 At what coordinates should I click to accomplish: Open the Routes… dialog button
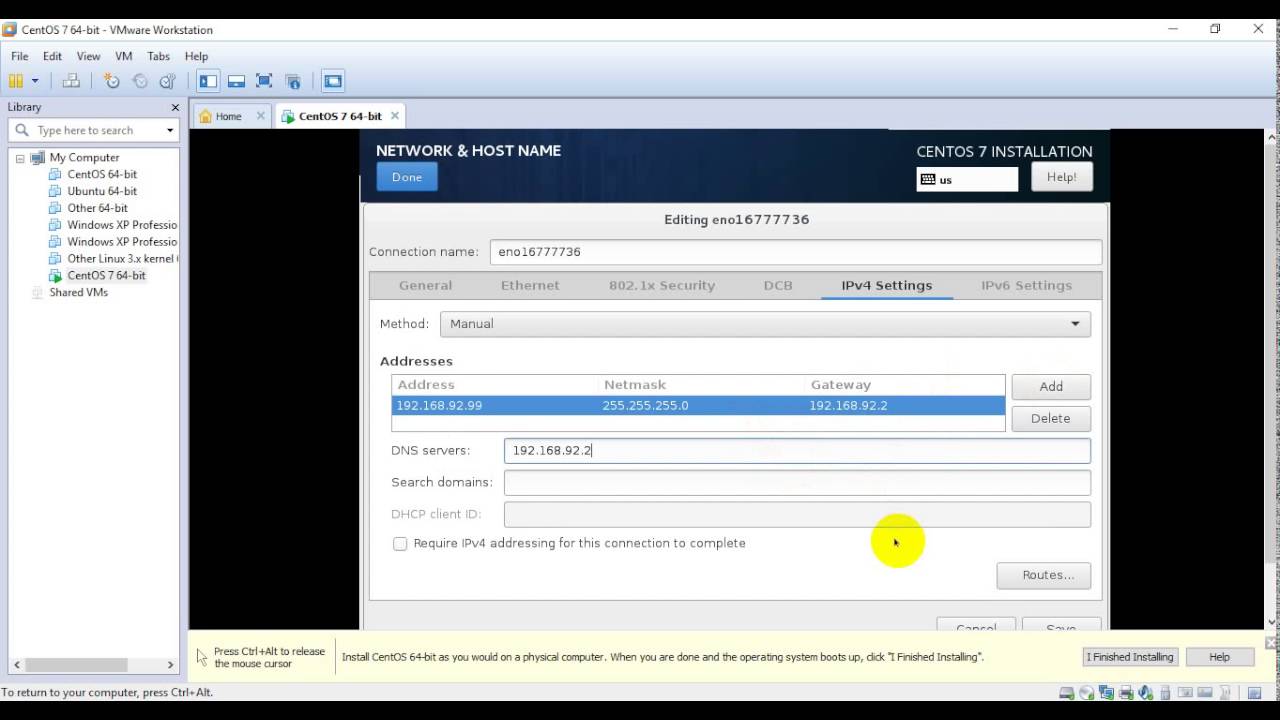tap(1043, 575)
